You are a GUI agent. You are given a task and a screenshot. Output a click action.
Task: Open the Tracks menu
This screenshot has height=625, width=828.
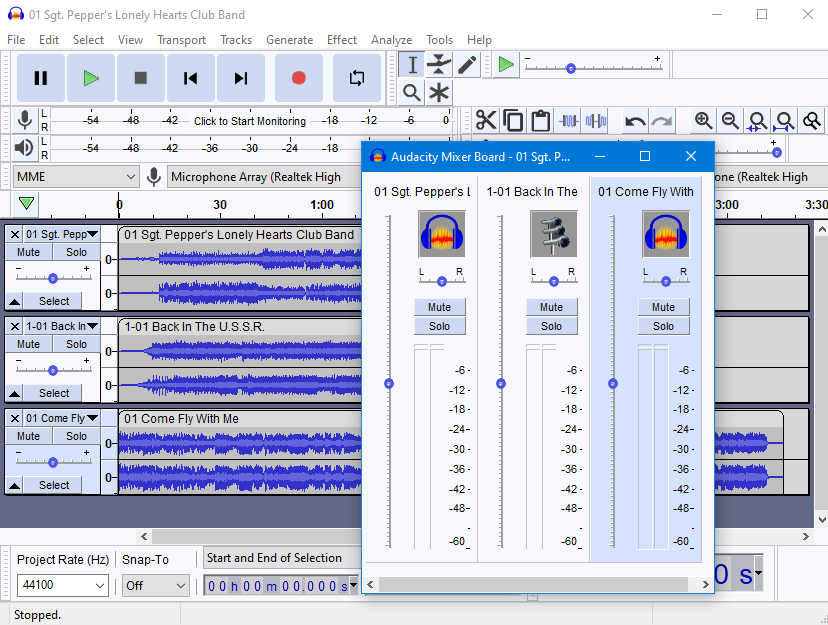click(x=236, y=40)
